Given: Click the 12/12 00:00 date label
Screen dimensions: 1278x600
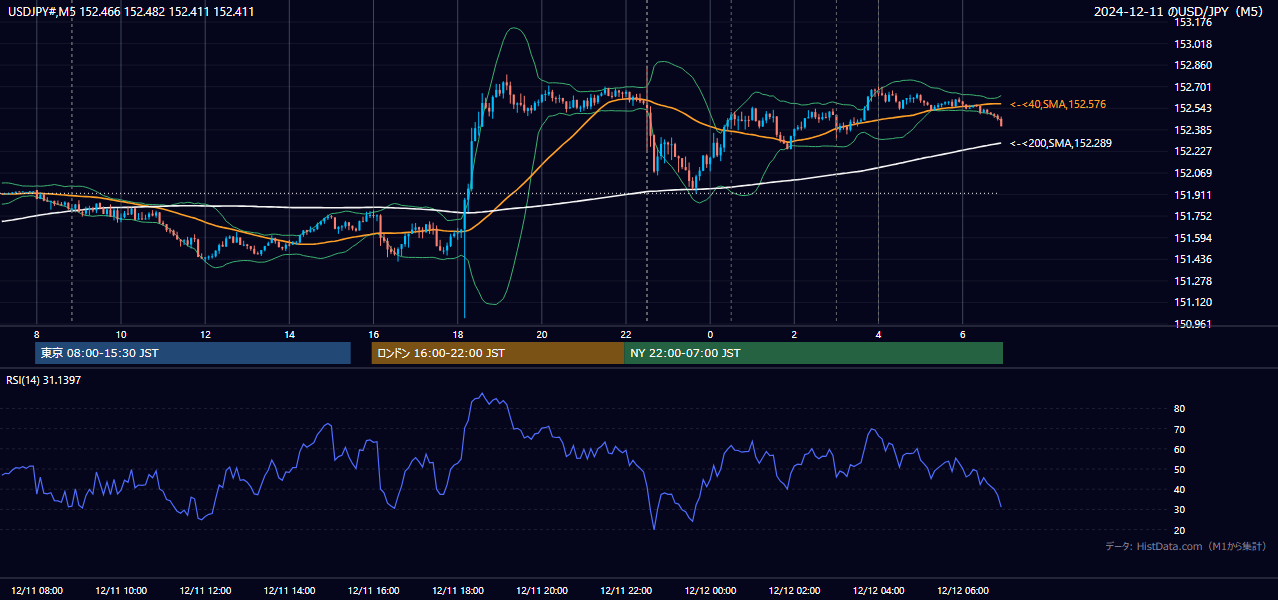Looking at the screenshot, I should coord(710,590).
